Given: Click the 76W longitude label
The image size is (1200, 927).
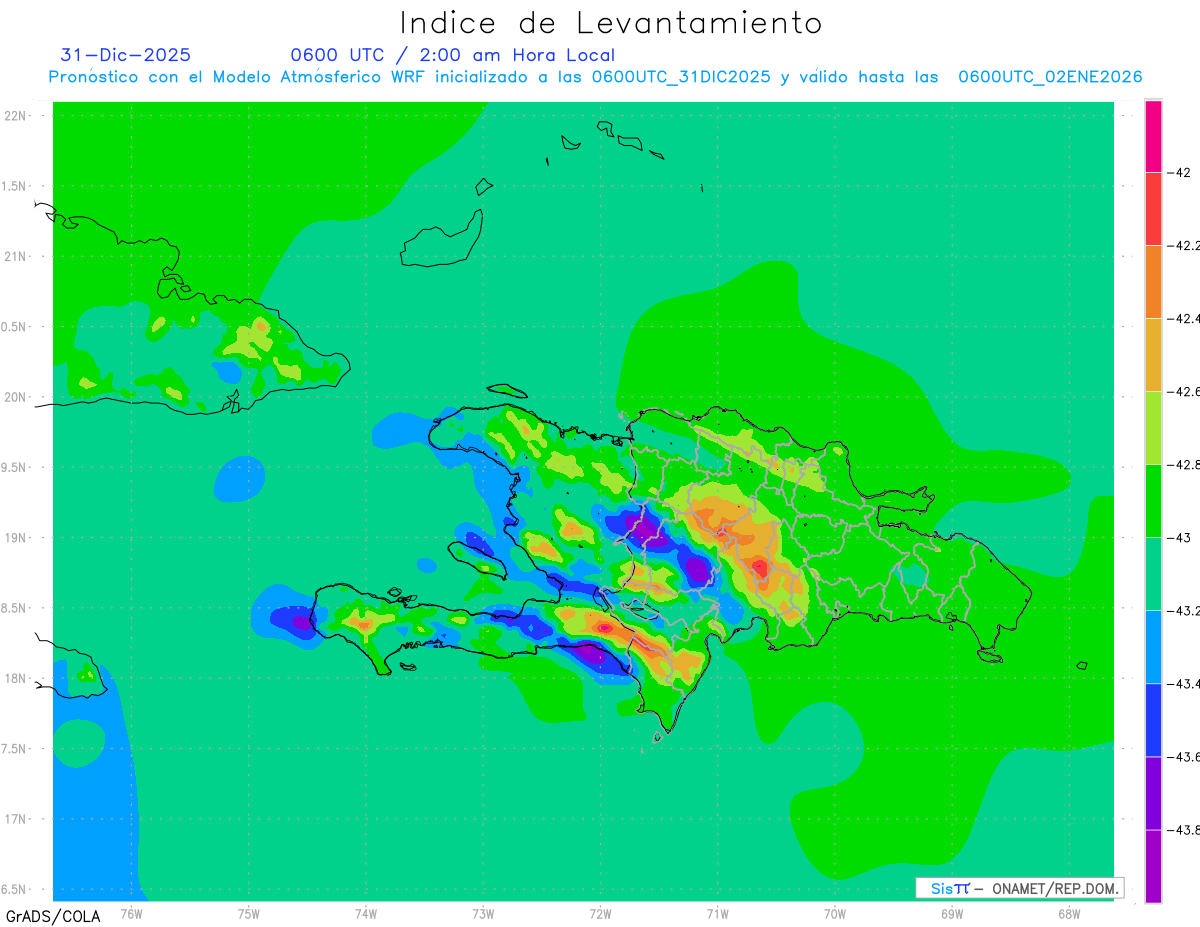Looking at the screenshot, I should point(132,913).
